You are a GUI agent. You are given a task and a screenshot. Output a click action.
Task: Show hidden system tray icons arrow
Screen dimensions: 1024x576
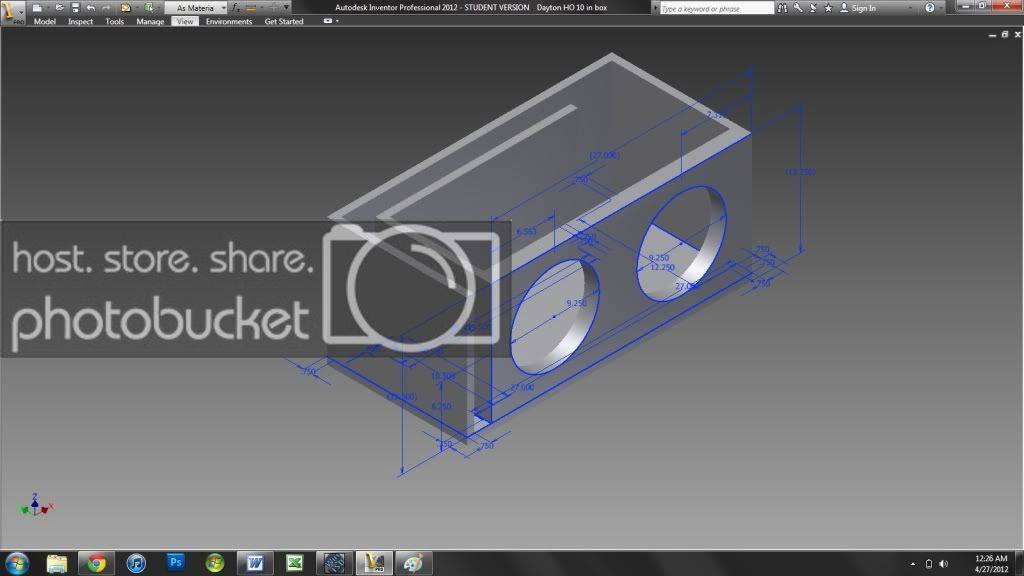(912, 564)
